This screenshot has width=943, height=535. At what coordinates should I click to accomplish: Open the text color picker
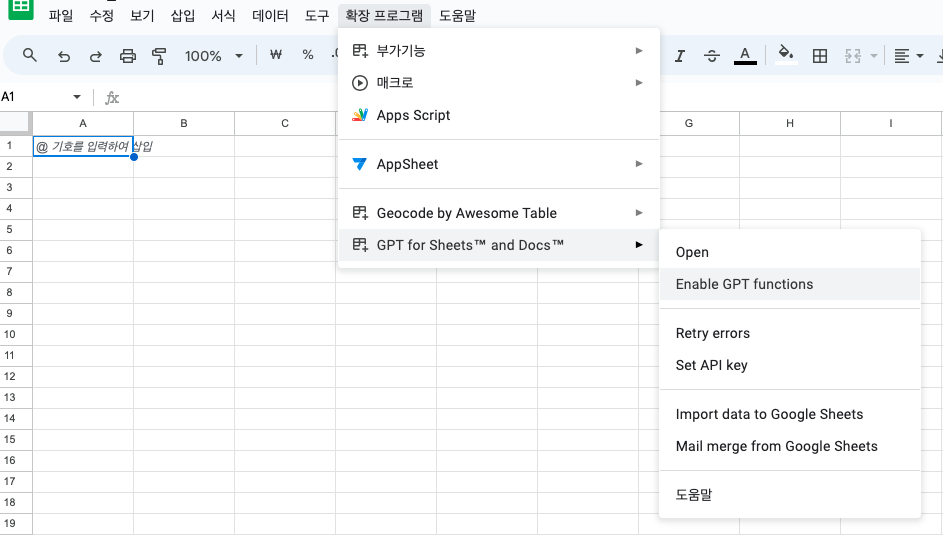745,56
